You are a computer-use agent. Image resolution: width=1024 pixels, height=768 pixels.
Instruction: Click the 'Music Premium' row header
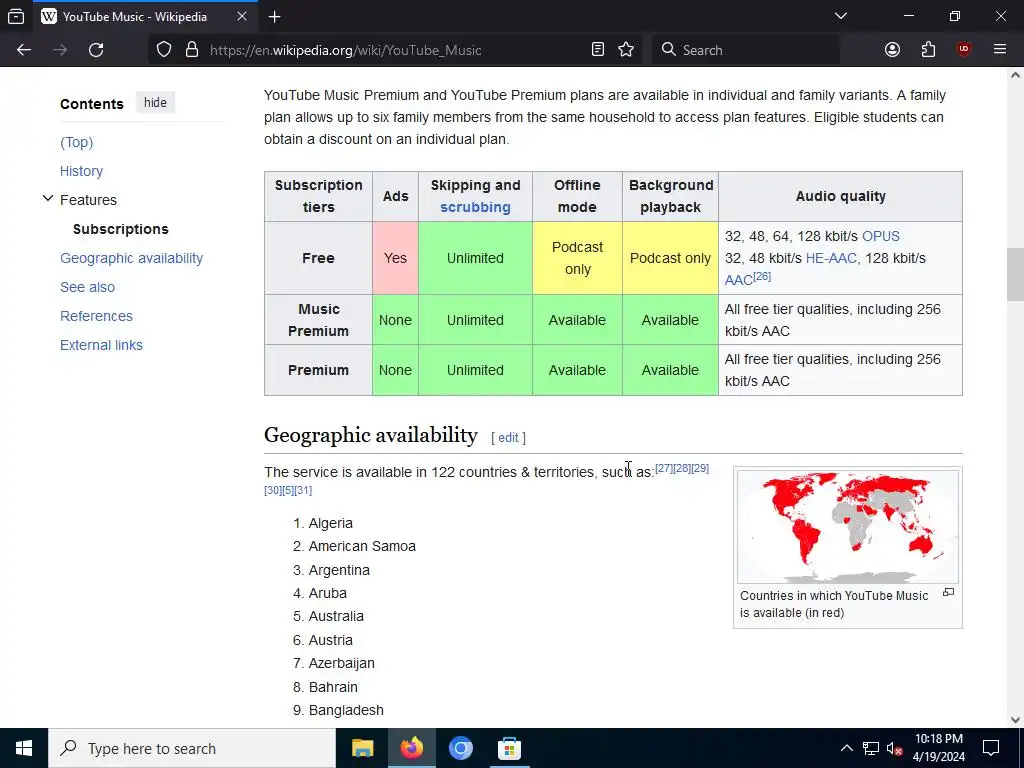tap(318, 320)
